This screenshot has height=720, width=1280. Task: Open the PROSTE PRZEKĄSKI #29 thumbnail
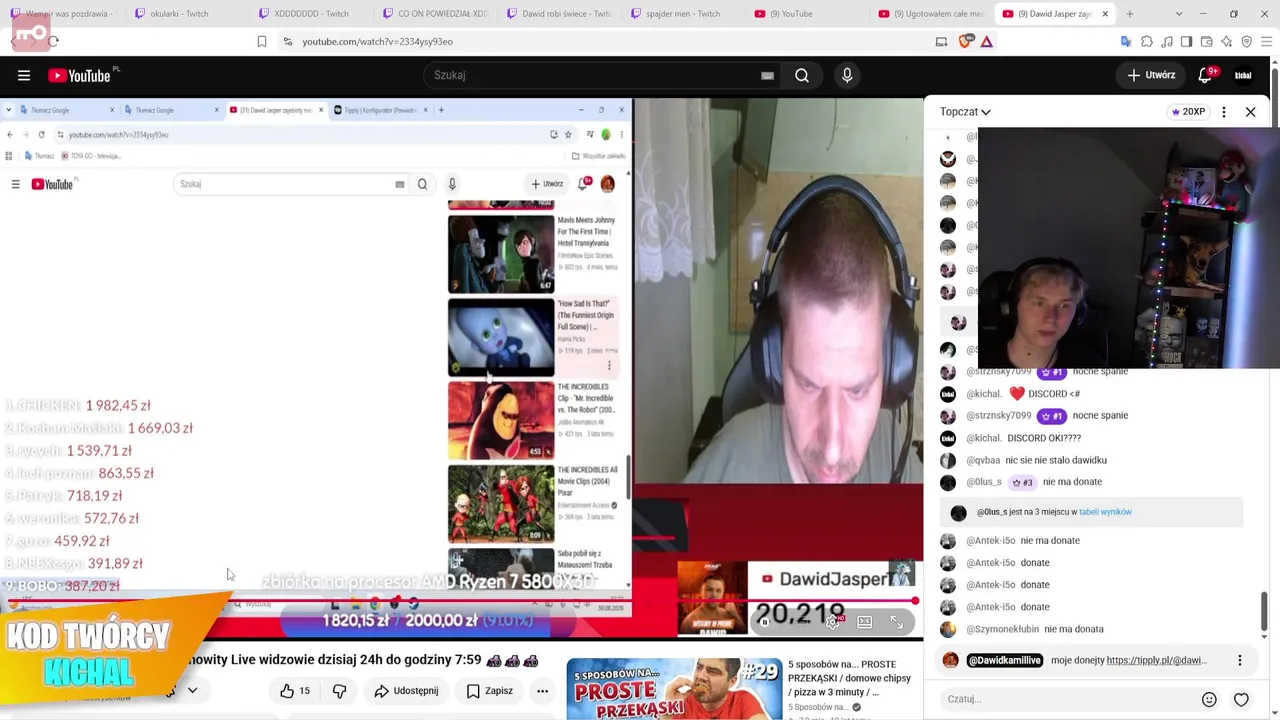coord(675,689)
